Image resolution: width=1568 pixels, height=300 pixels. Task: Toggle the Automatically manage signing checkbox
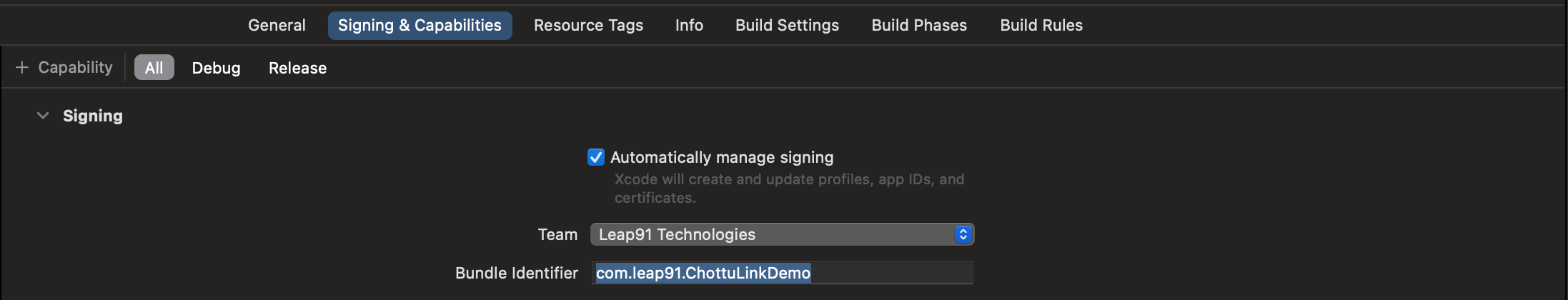click(596, 157)
